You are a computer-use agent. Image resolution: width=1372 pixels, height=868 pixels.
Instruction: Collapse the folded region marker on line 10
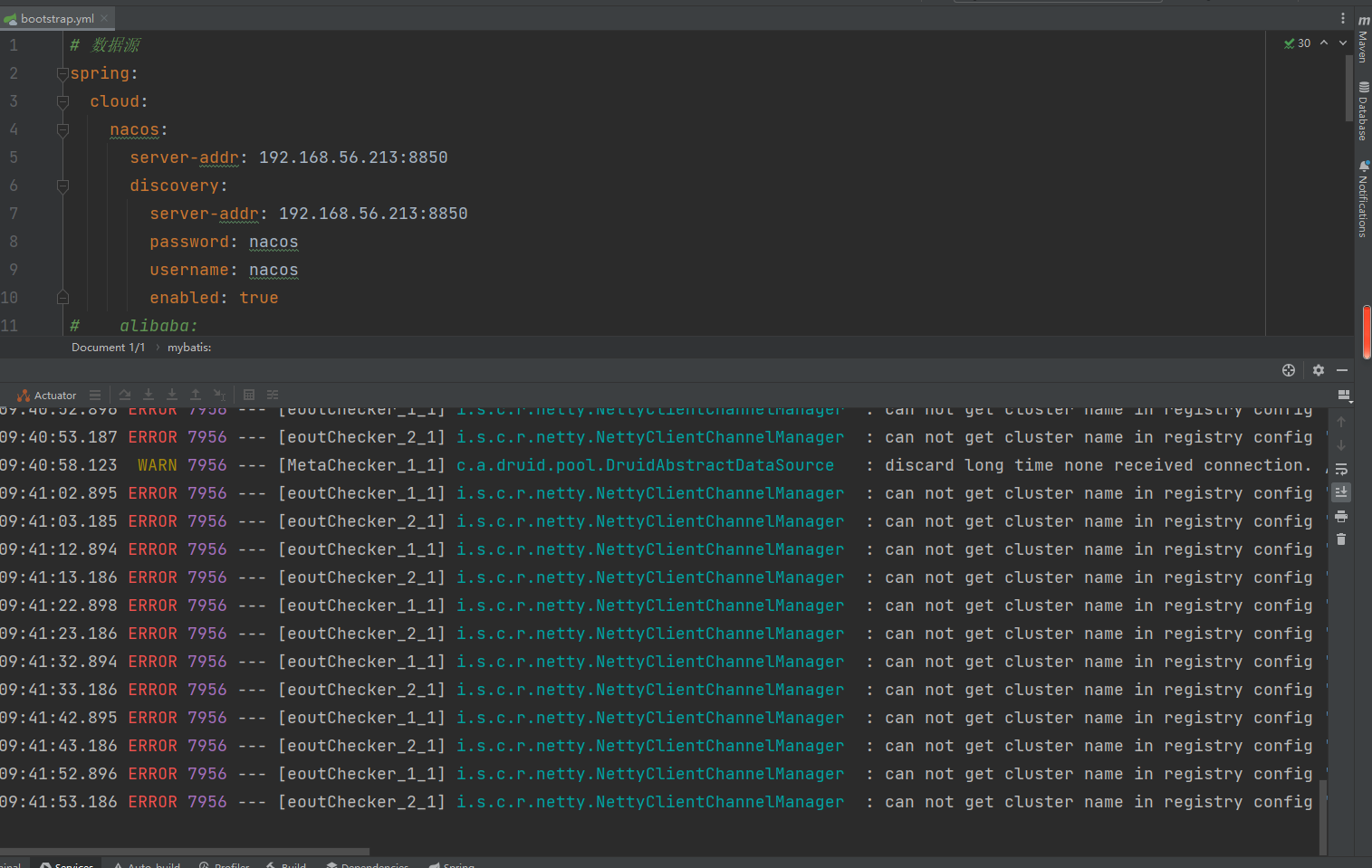coord(62,297)
